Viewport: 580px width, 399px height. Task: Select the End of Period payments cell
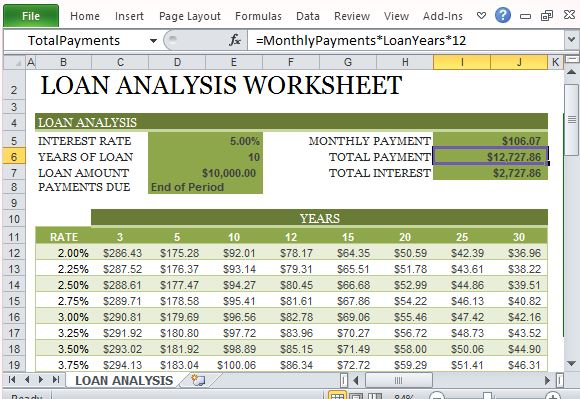tap(205, 187)
